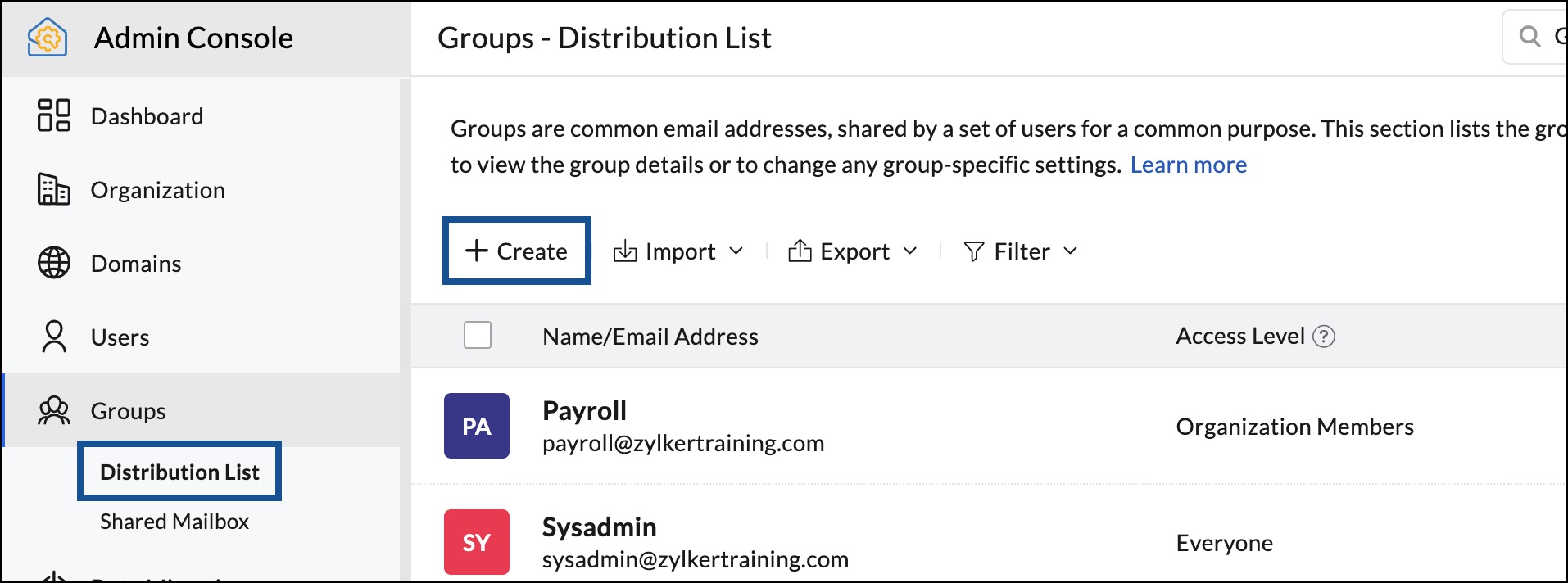Viewport: 1568px width, 583px height.
Task: Click the search input field
Action: tap(1534, 37)
